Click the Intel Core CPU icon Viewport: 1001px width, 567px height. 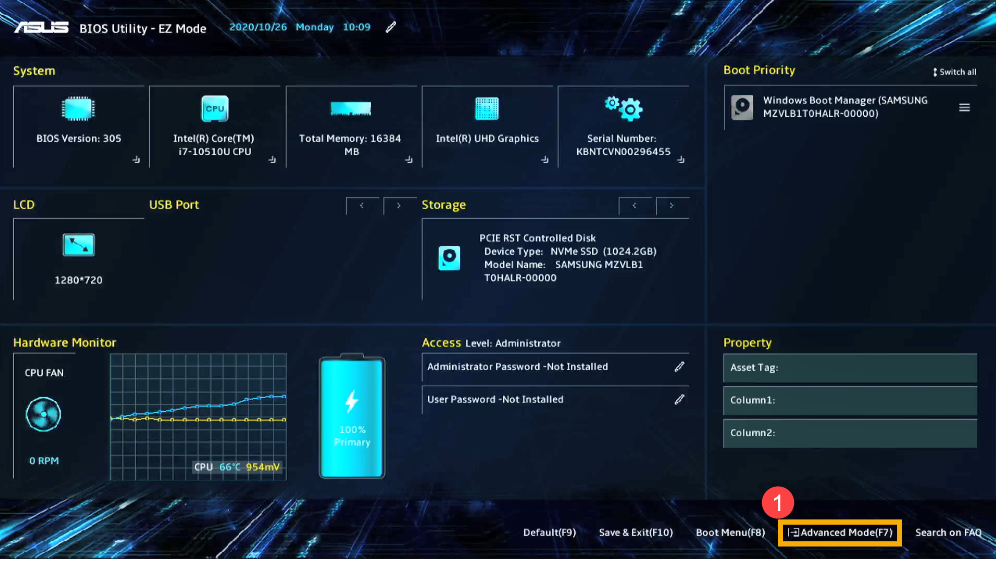215,109
